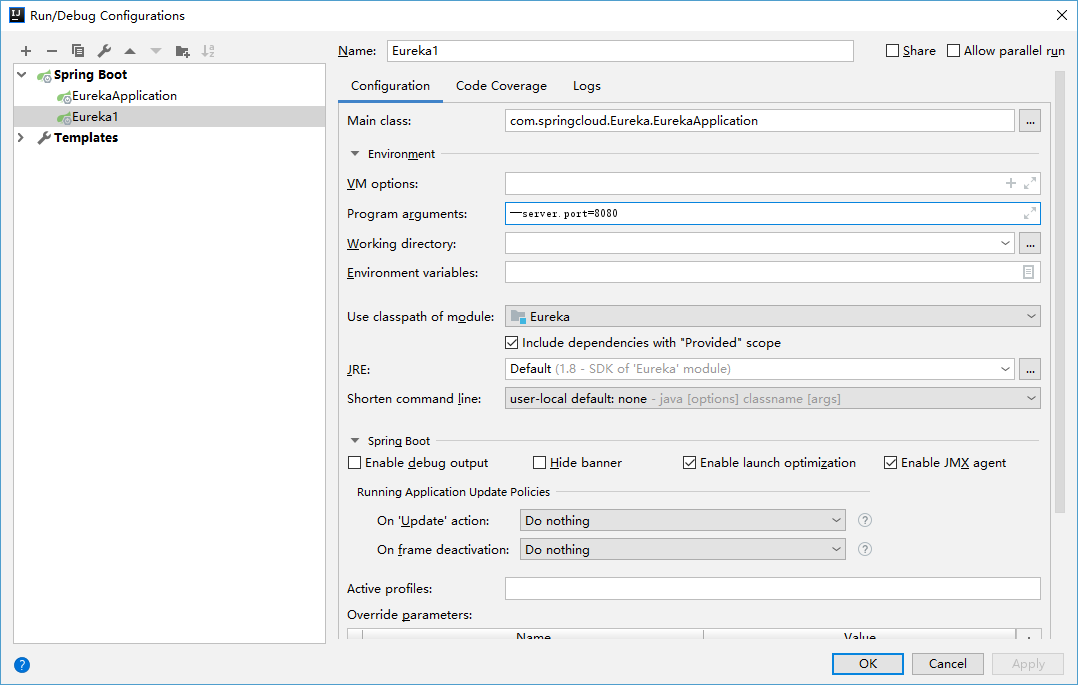The image size is (1078, 685).
Task: Expand the Templates tree node
Action: (x=22, y=138)
